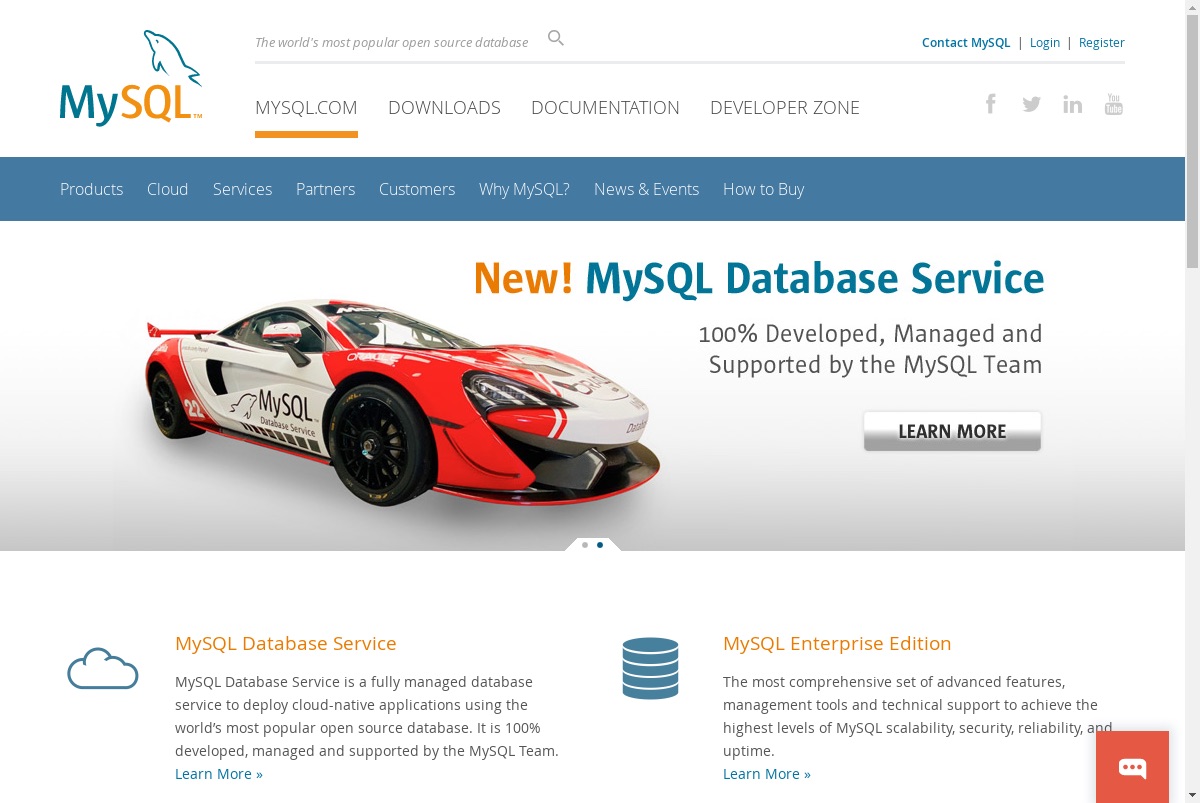Click the cloud icon beside MySQL Database Service
Screen dimensions: 1200x803
click(x=102, y=668)
